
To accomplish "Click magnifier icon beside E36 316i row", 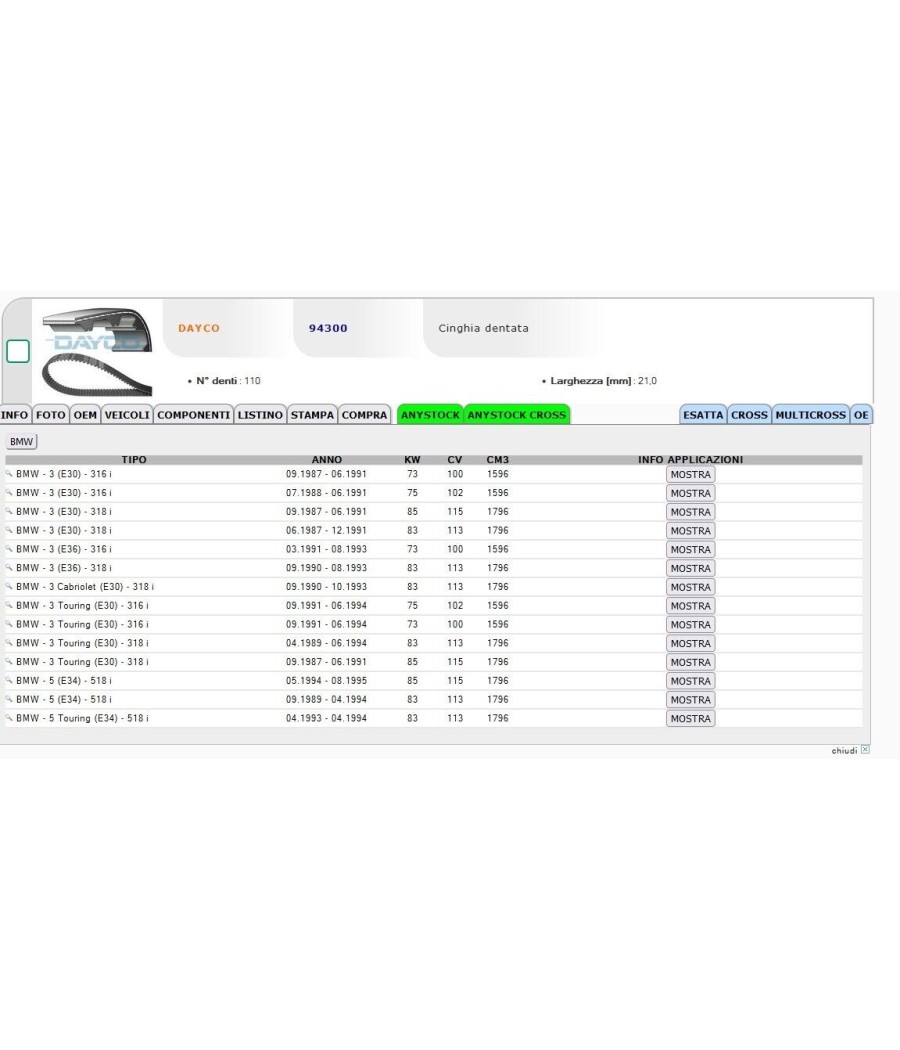I will click(9, 549).
